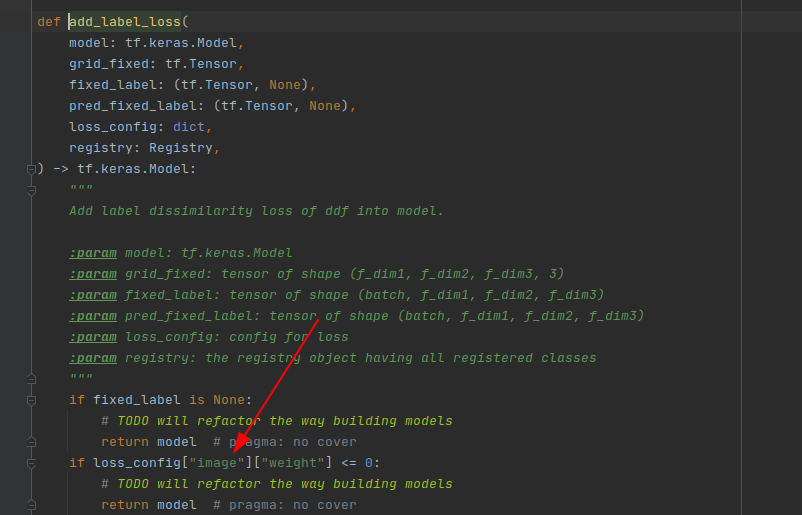Click the "fixed_label: (tf.Tensor, None)," parameter
Image resolution: width=802 pixels, height=515 pixels.
(x=192, y=85)
